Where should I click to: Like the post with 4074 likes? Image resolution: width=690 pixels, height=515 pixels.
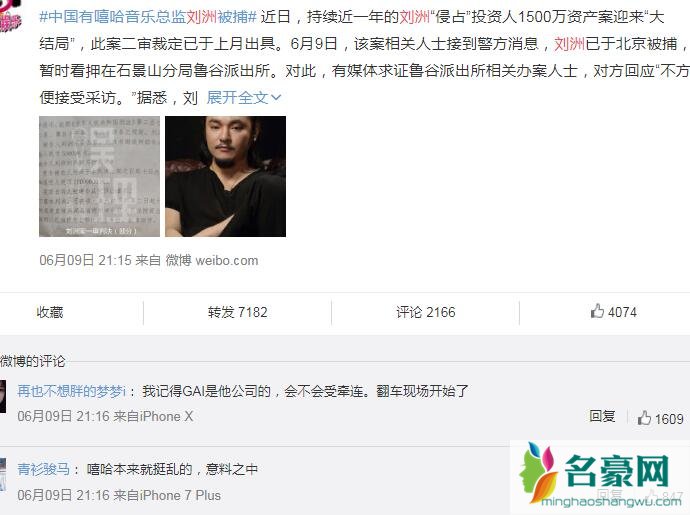pos(613,312)
